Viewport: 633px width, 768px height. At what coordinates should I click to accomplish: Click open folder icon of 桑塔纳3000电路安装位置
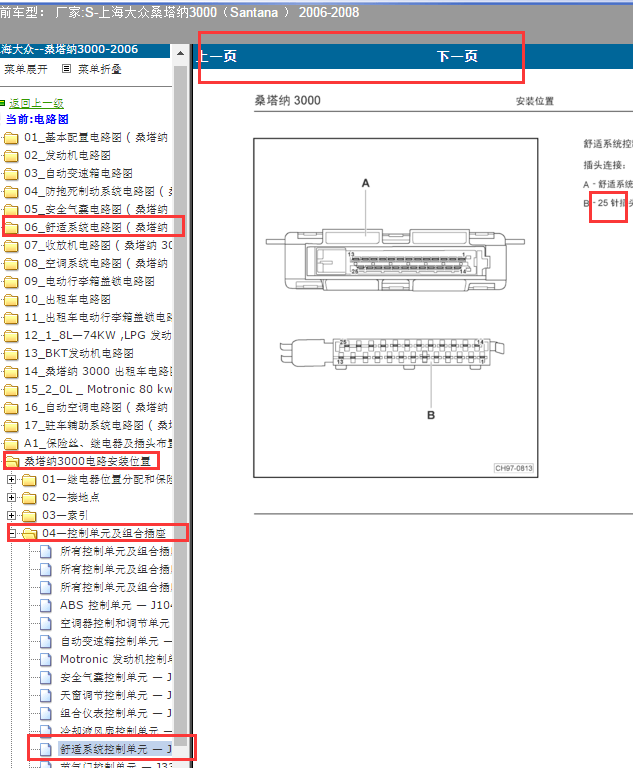[x=12, y=461]
